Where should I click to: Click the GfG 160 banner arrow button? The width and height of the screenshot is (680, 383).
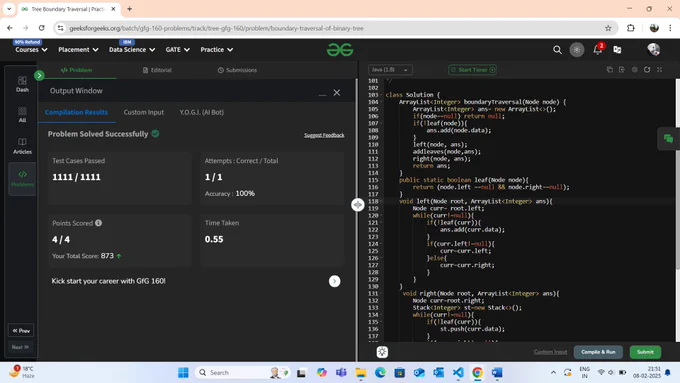click(x=334, y=281)
